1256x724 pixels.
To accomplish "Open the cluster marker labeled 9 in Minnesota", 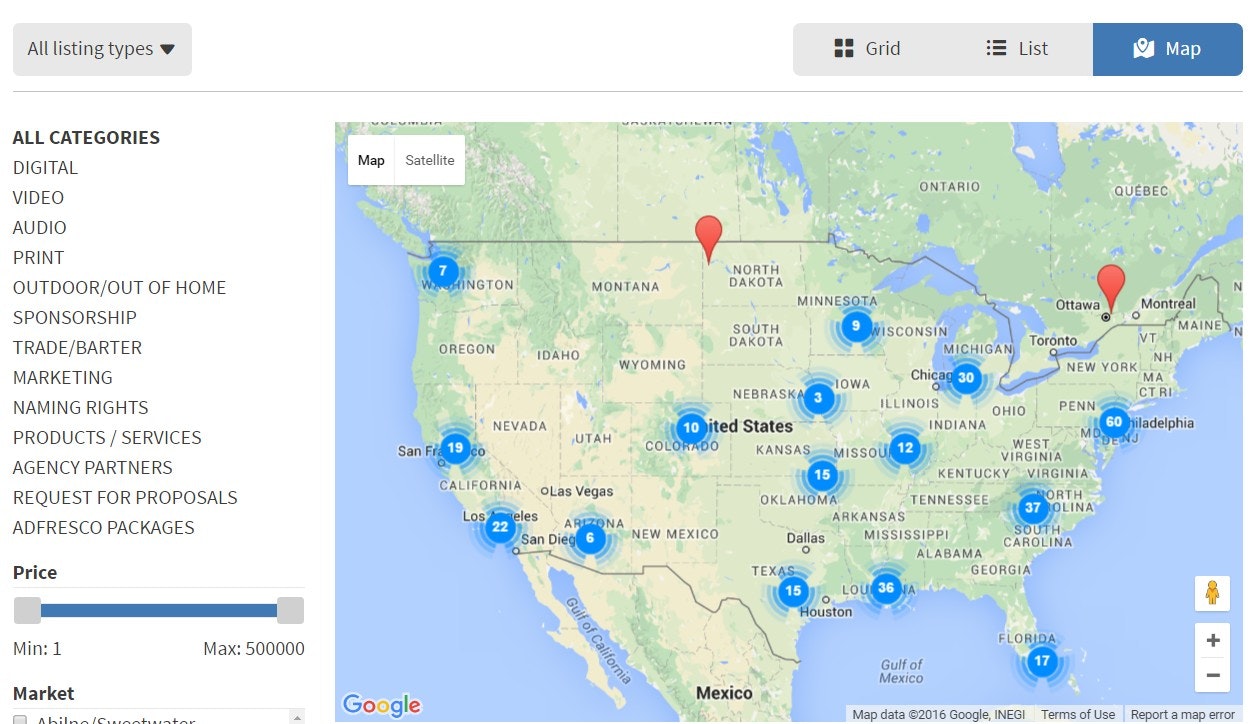I will click(x=856, y=326).
